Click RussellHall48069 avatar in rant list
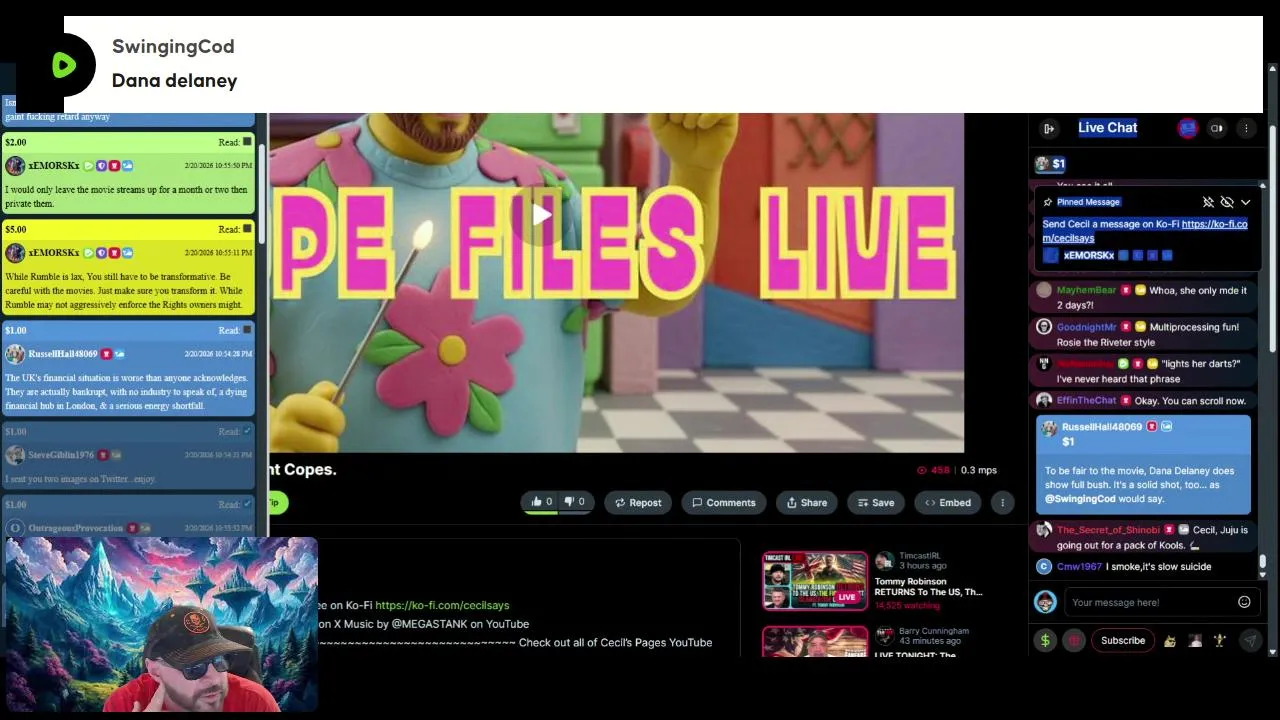This screenshot has width=1280, height=720. 15,354
